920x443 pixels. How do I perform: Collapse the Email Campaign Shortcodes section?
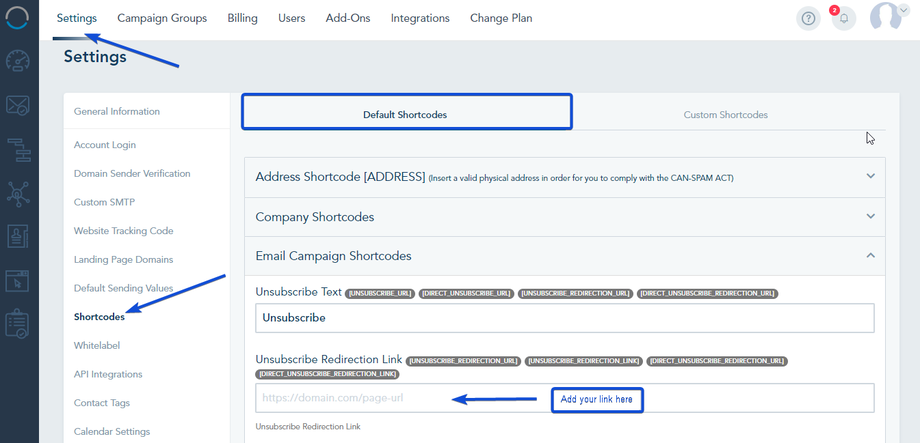click(x=870, y=256)
